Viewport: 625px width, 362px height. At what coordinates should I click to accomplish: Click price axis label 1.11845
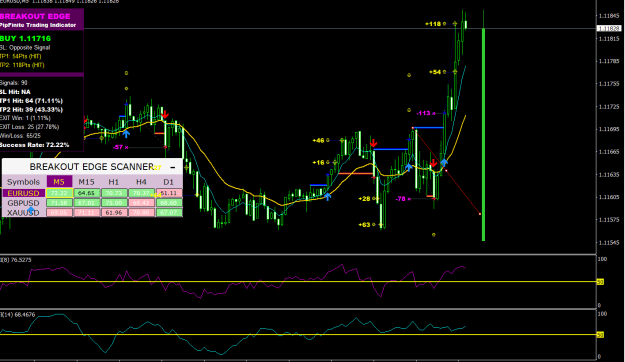tap(609, 16)
